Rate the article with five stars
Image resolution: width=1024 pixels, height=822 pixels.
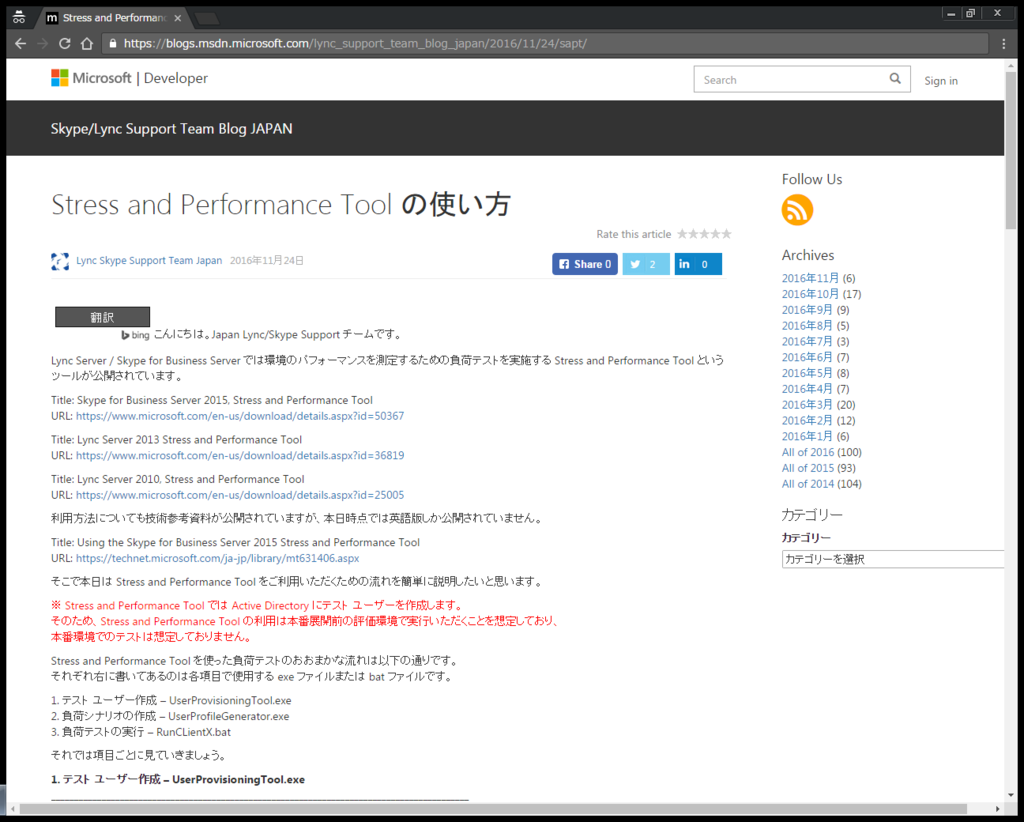click(x=726, y=234)
